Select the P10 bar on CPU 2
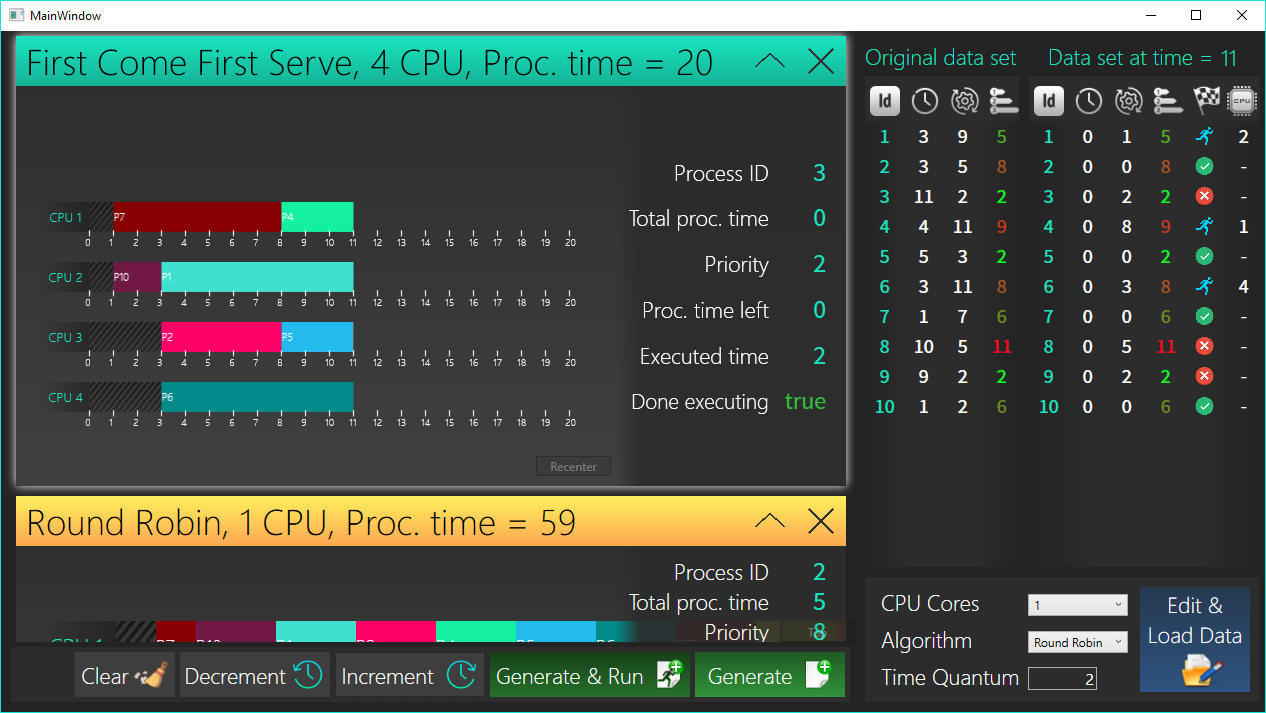The image size is (1266, 713). (137, 277)
